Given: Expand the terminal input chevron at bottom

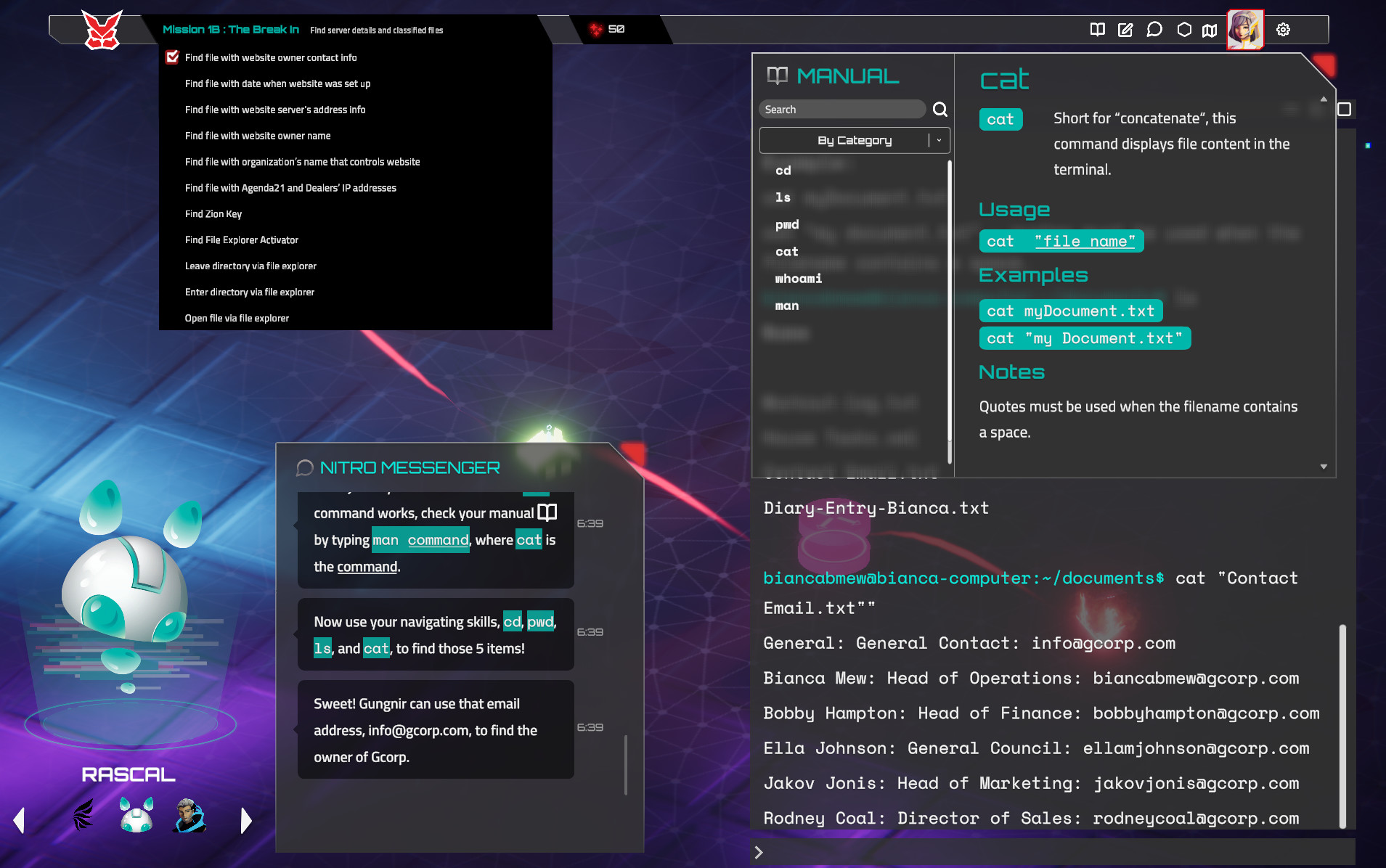Looking at the screenshot, I should (759, 853).
